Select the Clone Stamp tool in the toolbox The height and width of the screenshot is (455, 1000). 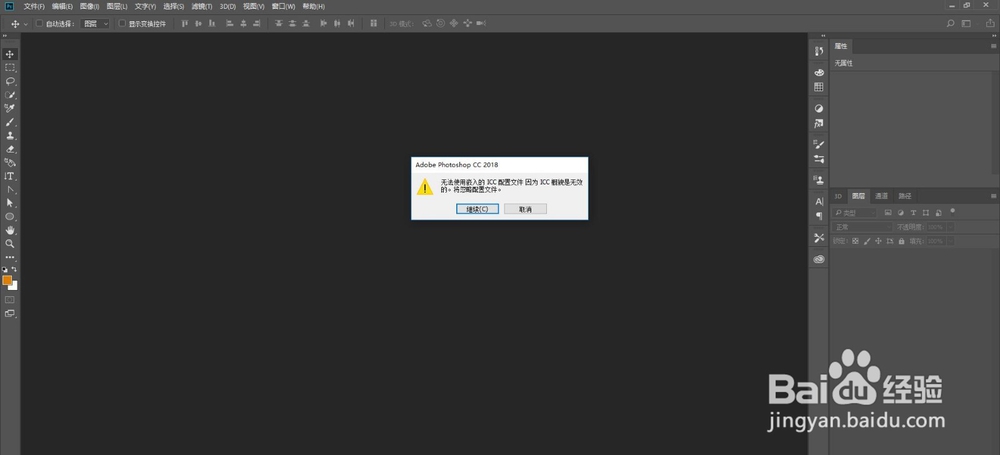tap(10, 135)
